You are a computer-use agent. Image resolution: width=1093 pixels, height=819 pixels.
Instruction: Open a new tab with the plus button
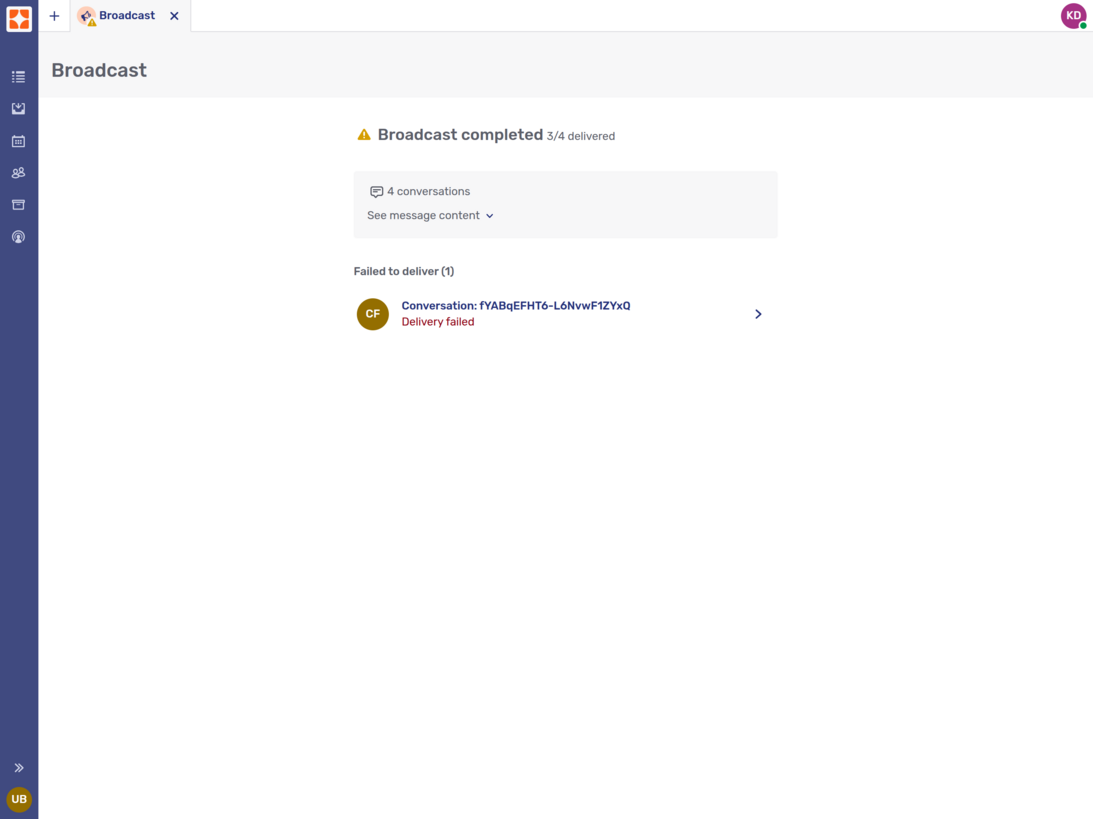(54, 15)
